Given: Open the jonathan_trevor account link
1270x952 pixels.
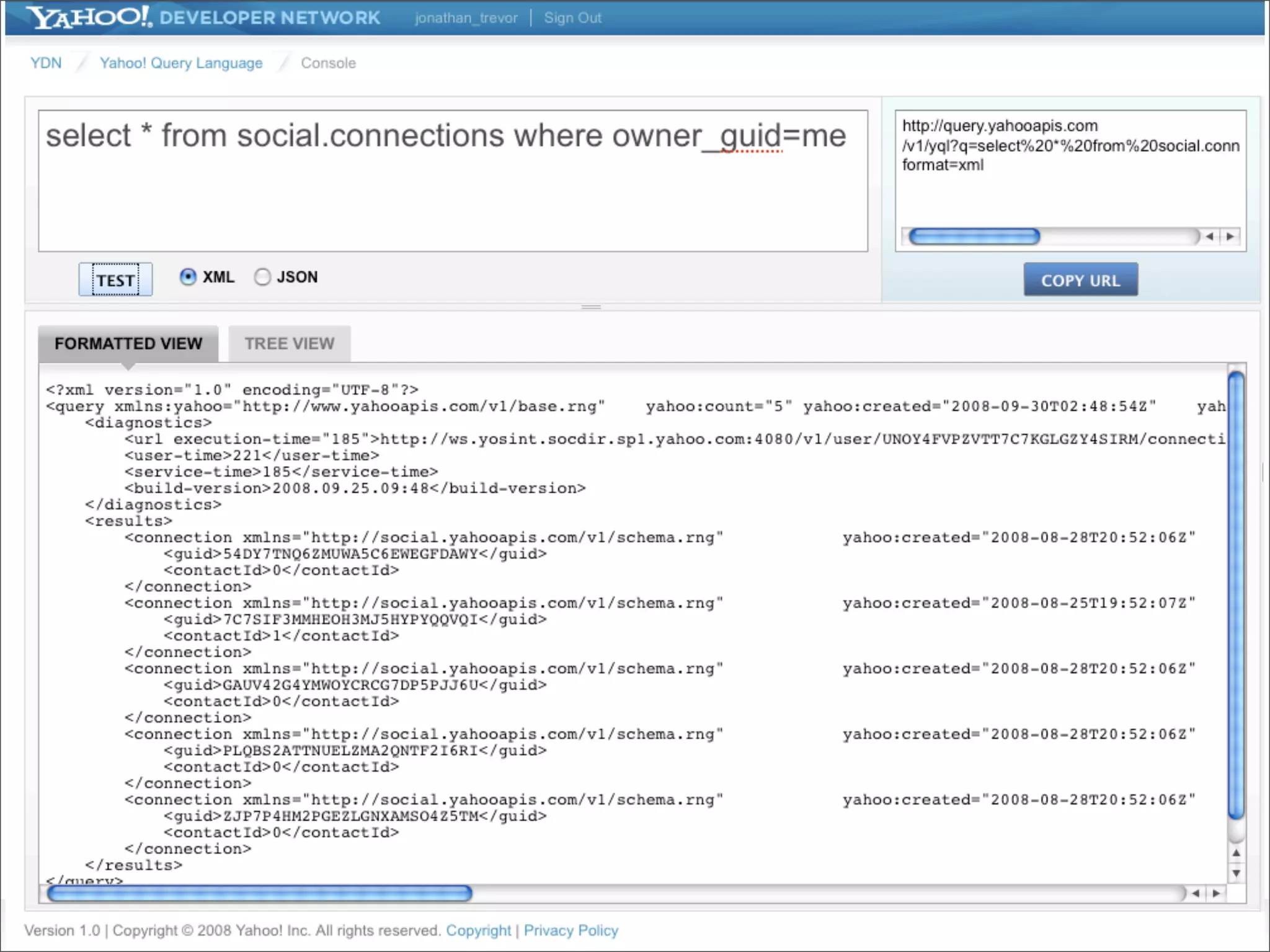Looking at the screenshot, I should [466, 18].
